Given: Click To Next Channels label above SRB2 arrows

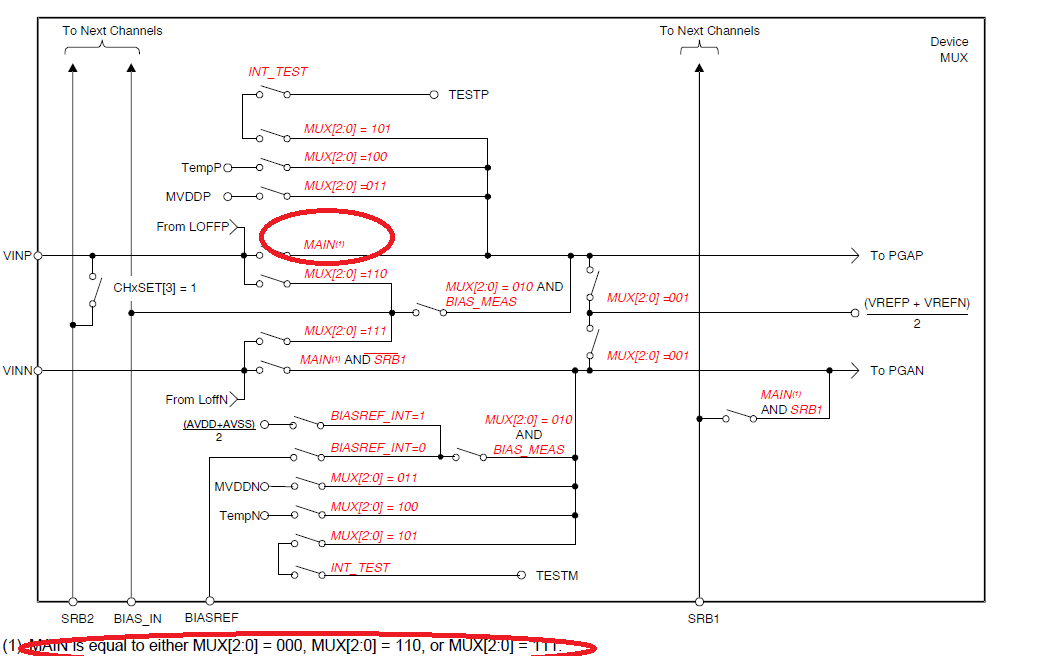Looking at the screenshot, I should pyautogui.click(x=112, y=31).
